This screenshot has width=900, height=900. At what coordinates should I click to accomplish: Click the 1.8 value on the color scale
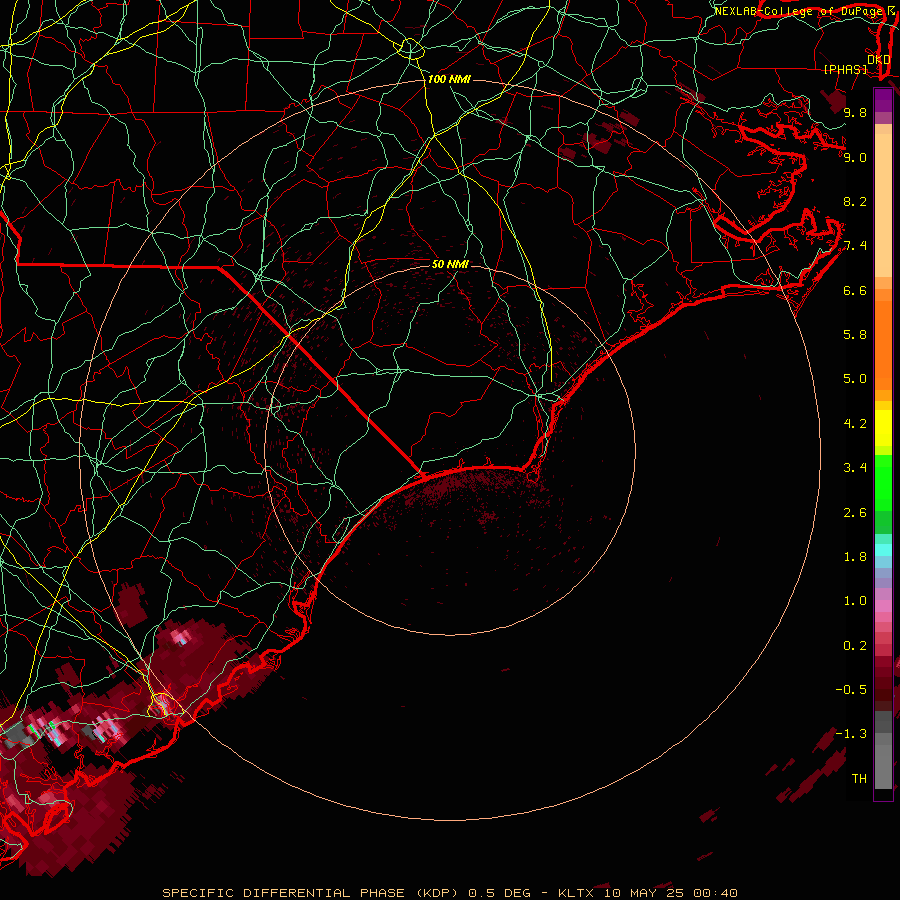[855, 557]
